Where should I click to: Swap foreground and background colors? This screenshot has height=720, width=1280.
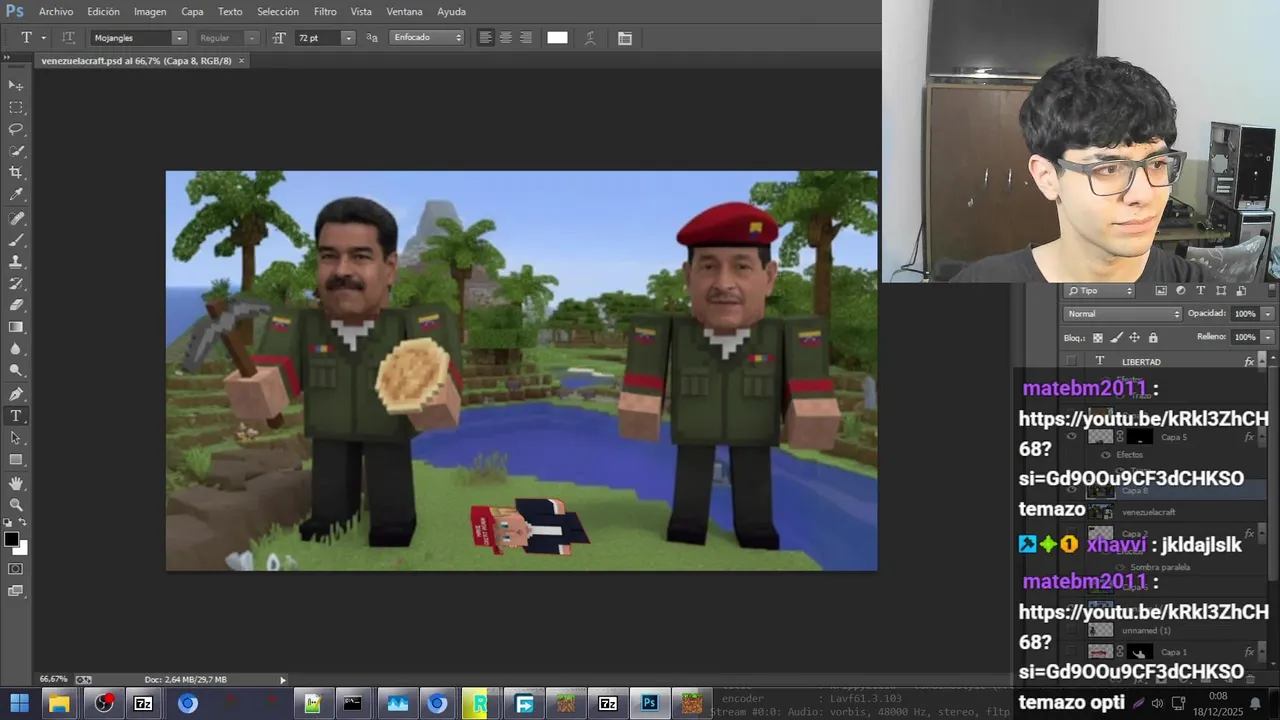[x=24, y=523]
